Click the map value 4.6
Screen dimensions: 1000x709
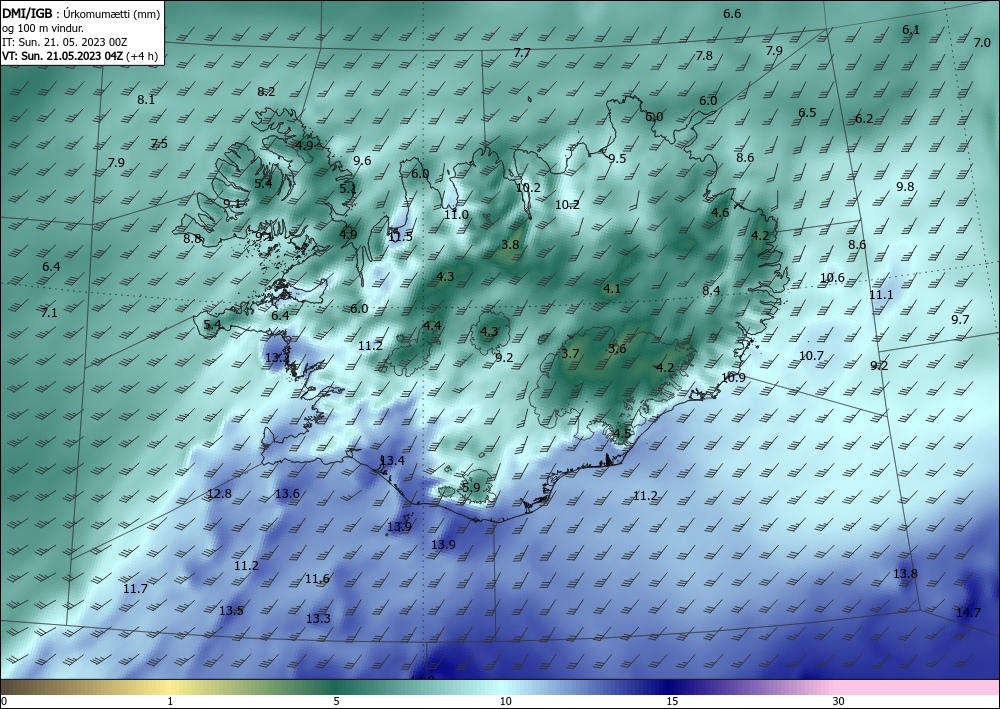720,213
